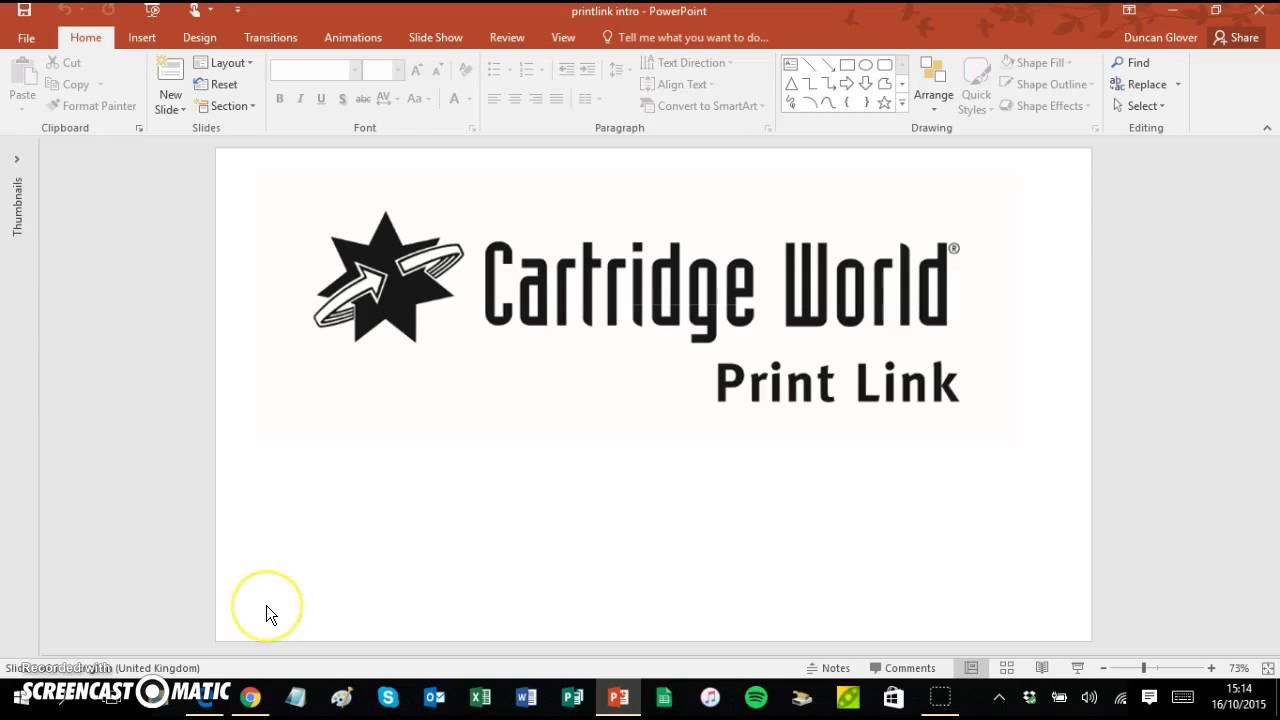1280x720 pixels.
Task: Select the Rectangle shape in gallery
Action: pyautogui.click(x=847, y=65)
